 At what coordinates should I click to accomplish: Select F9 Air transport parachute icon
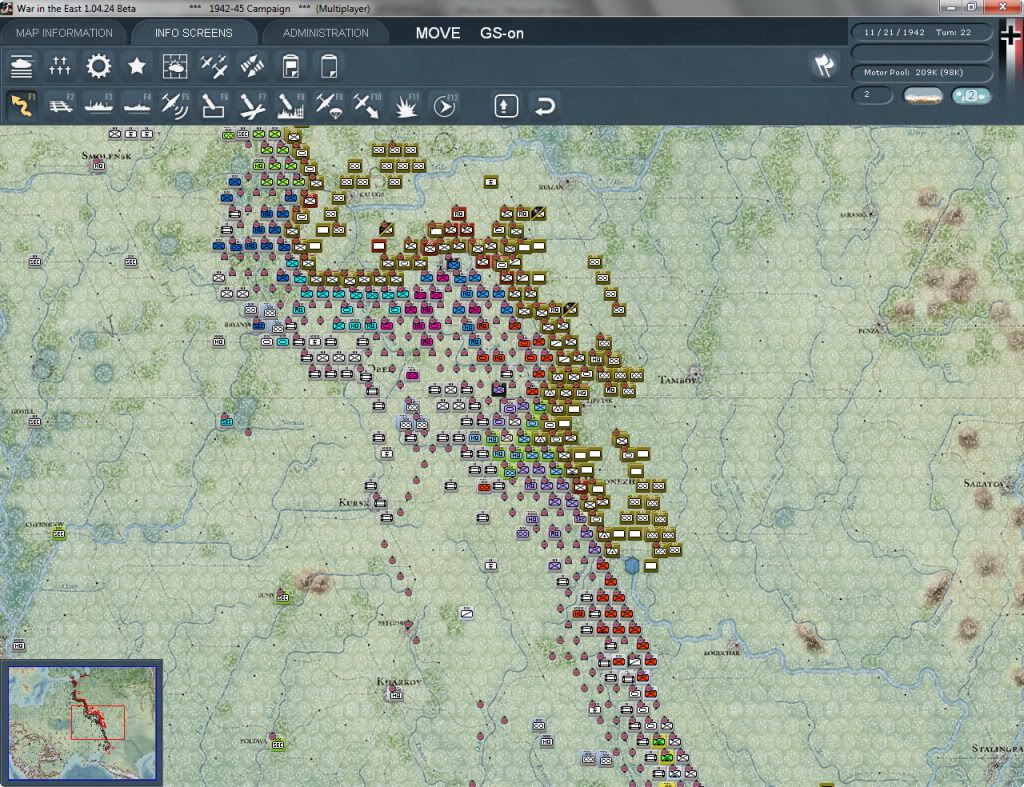(329, 105)
